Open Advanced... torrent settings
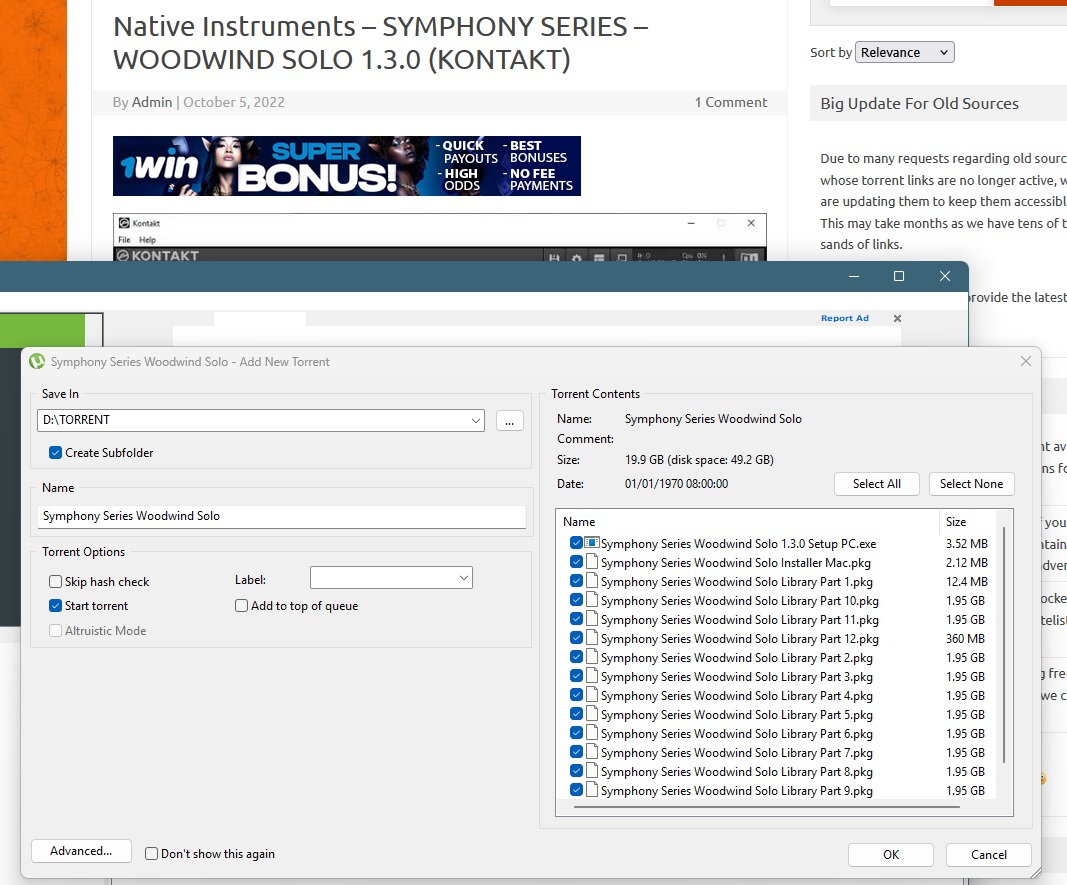 tap(81, 851)
